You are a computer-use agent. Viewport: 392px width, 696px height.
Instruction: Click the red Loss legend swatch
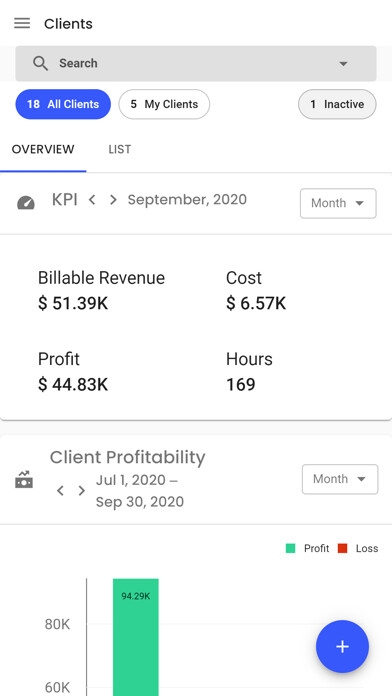[342, 549]
